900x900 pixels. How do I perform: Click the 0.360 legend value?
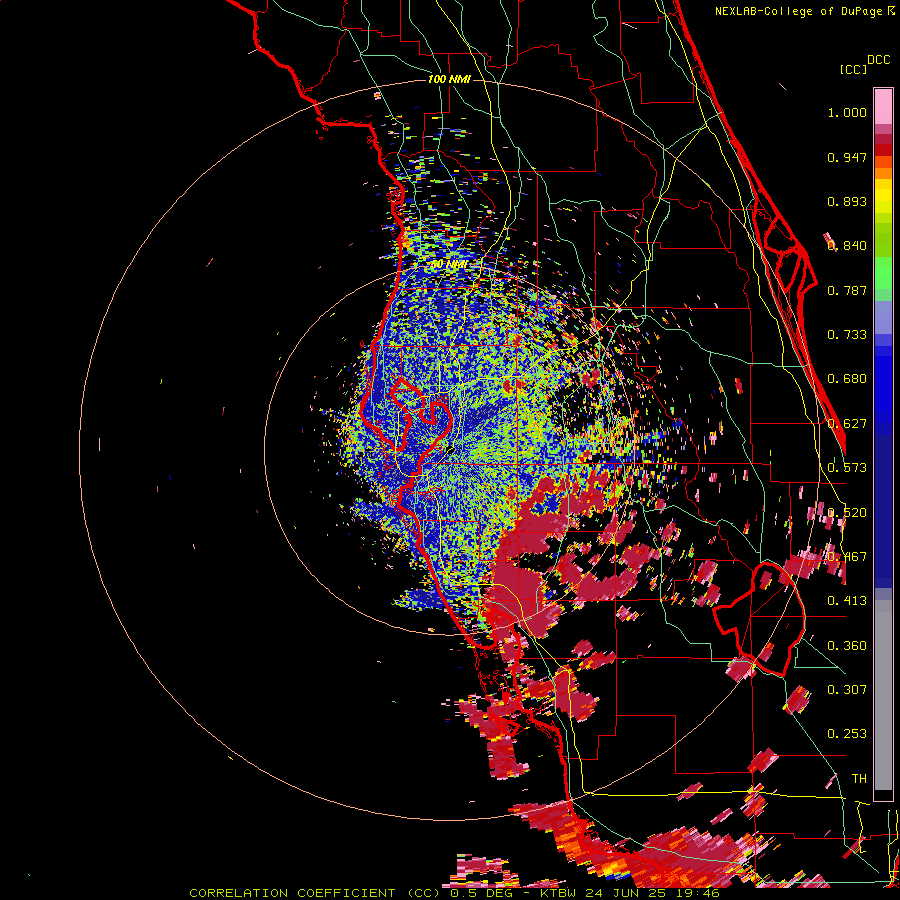pos(847,646)
